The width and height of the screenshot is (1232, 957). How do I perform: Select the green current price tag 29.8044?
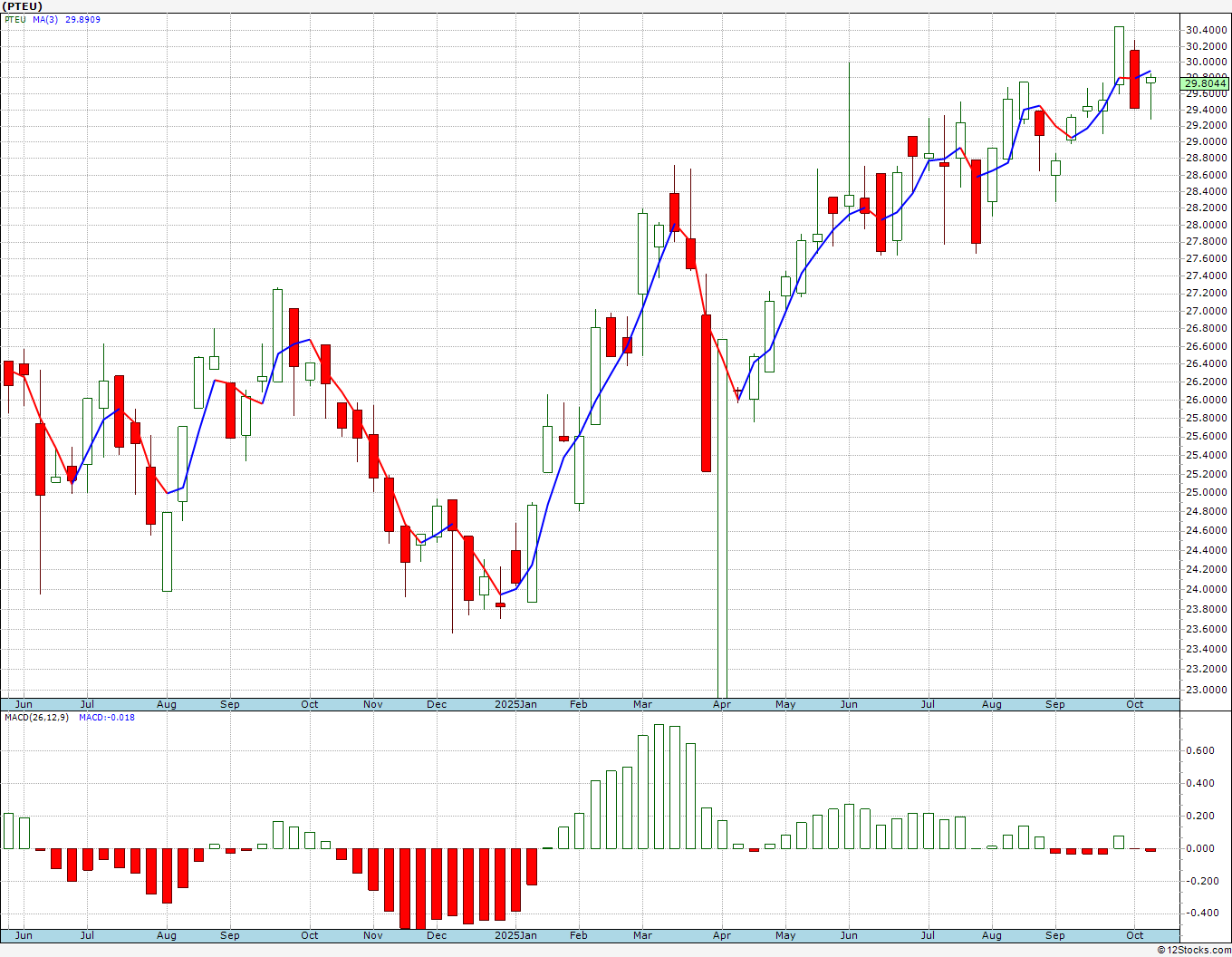[x=1206, y=83]
